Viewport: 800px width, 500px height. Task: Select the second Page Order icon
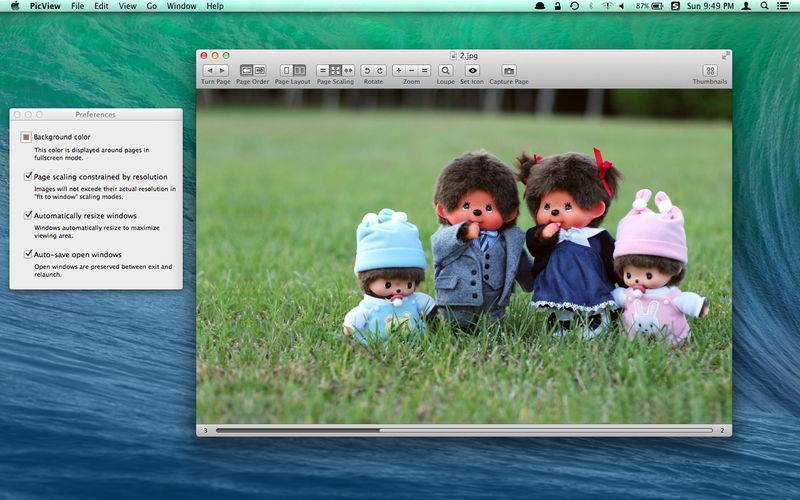[260, 70]
